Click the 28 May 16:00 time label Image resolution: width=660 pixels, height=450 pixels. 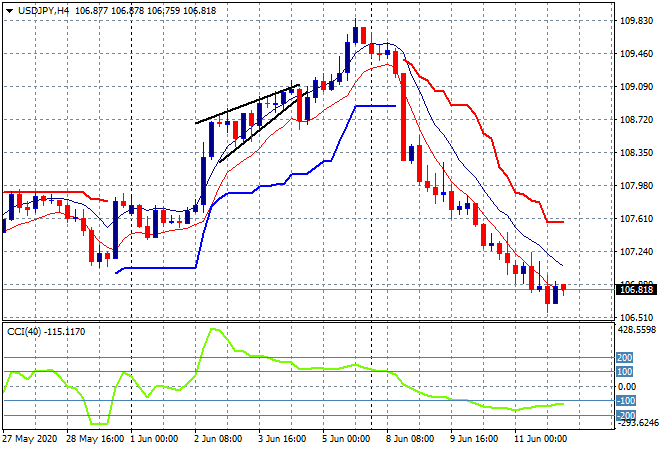95,439
